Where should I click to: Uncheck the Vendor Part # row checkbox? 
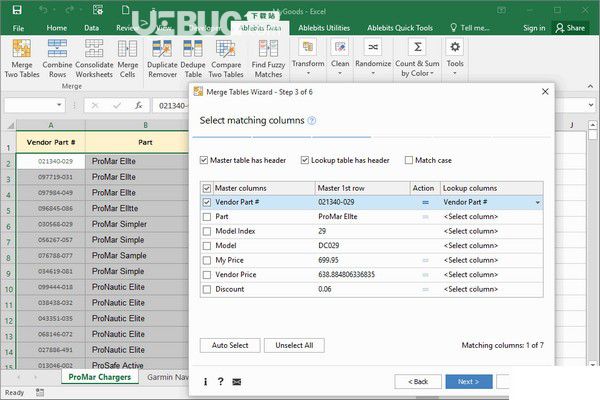click(207, 202)
